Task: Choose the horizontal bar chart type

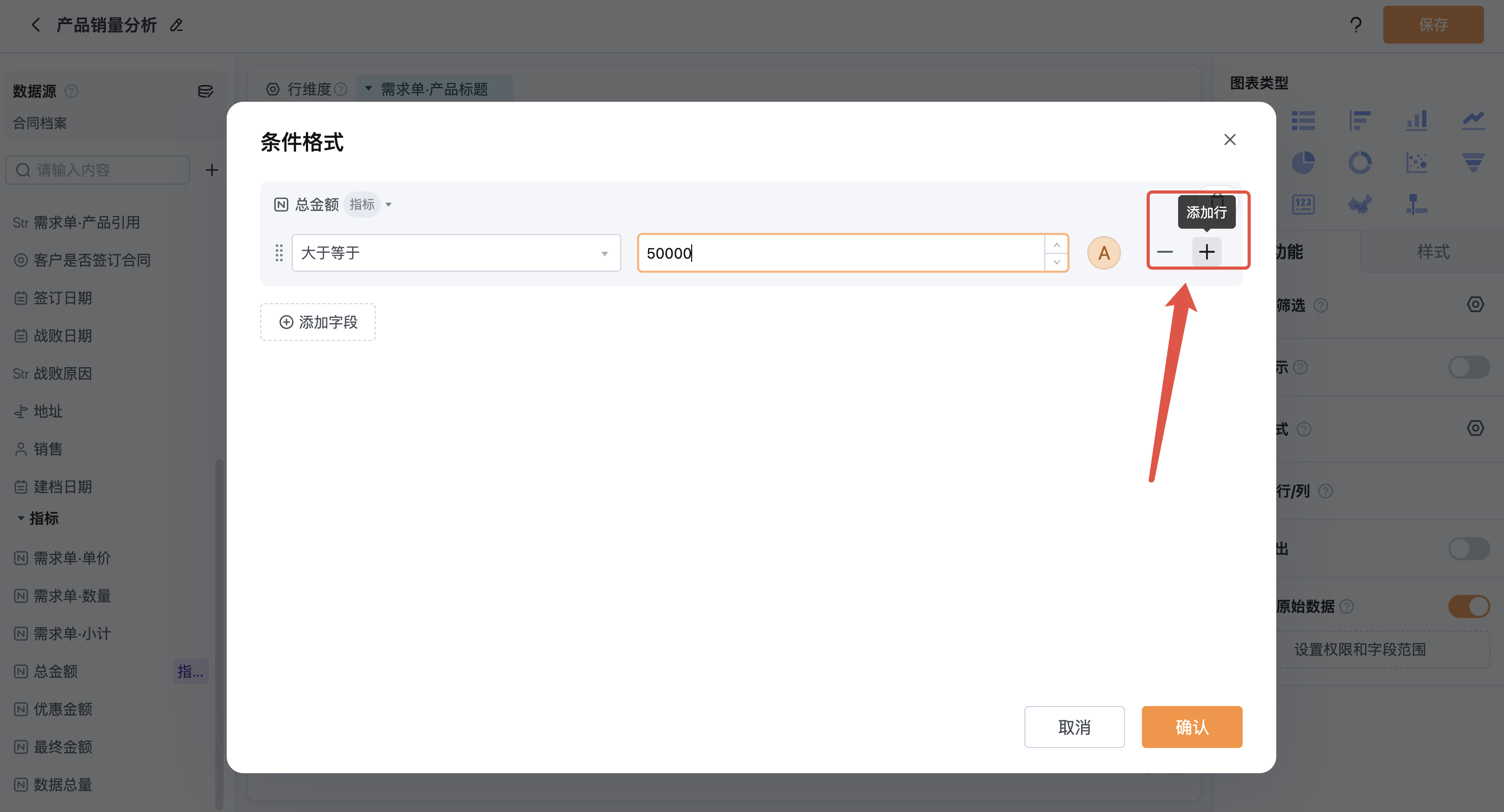Action: coord(1360,121)
